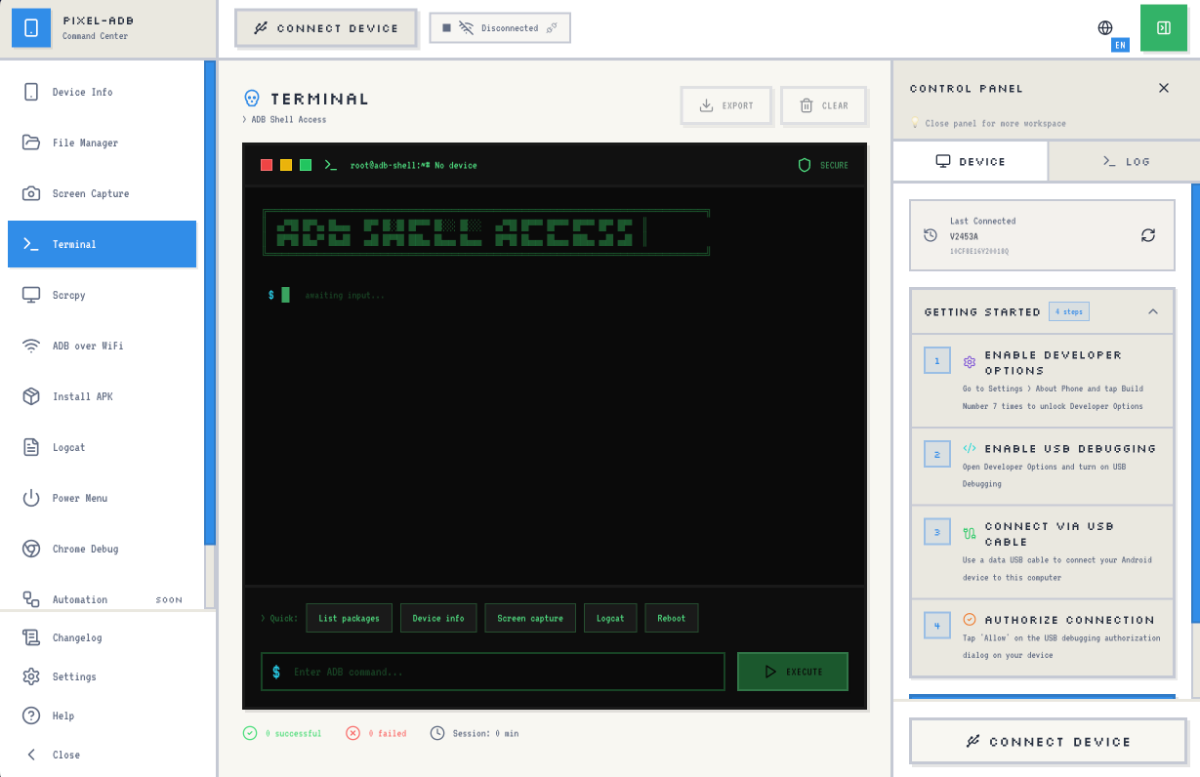1200x777 pixels.
Task: Select step 1 Enable Developer Options
Action: 1042,381
